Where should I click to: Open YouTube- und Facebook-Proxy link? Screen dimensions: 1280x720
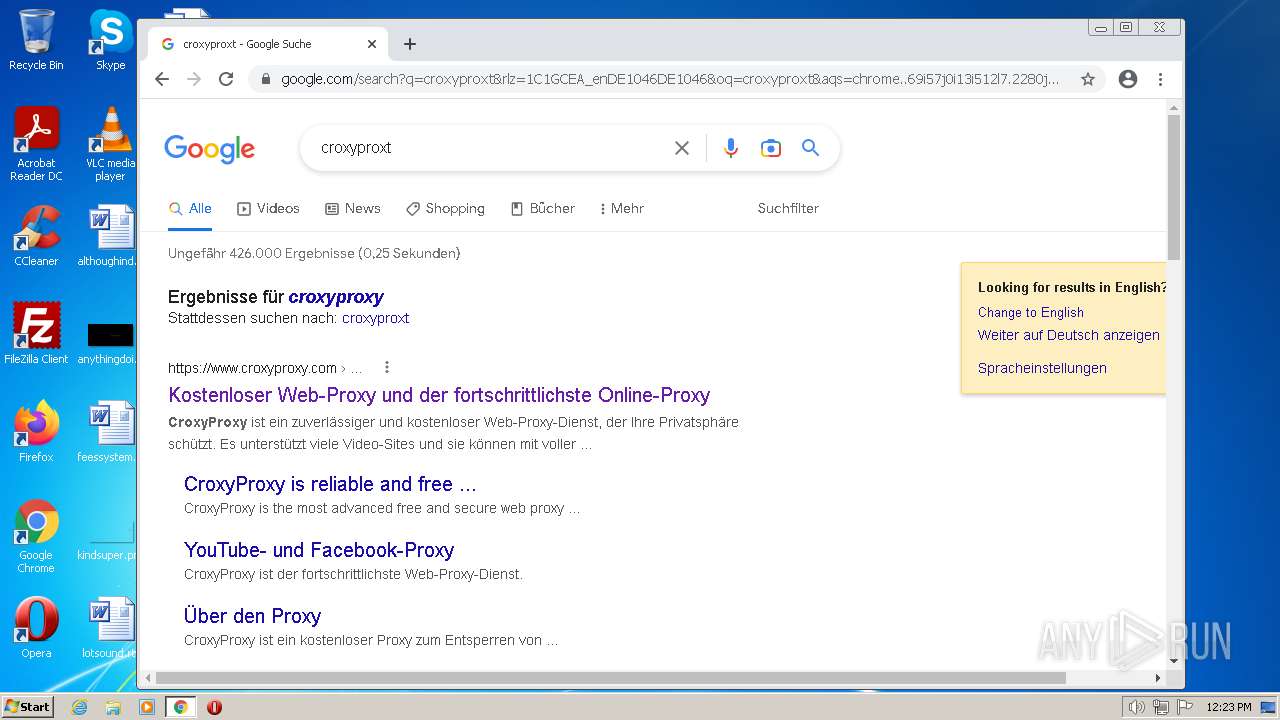(x=319, y=550)
